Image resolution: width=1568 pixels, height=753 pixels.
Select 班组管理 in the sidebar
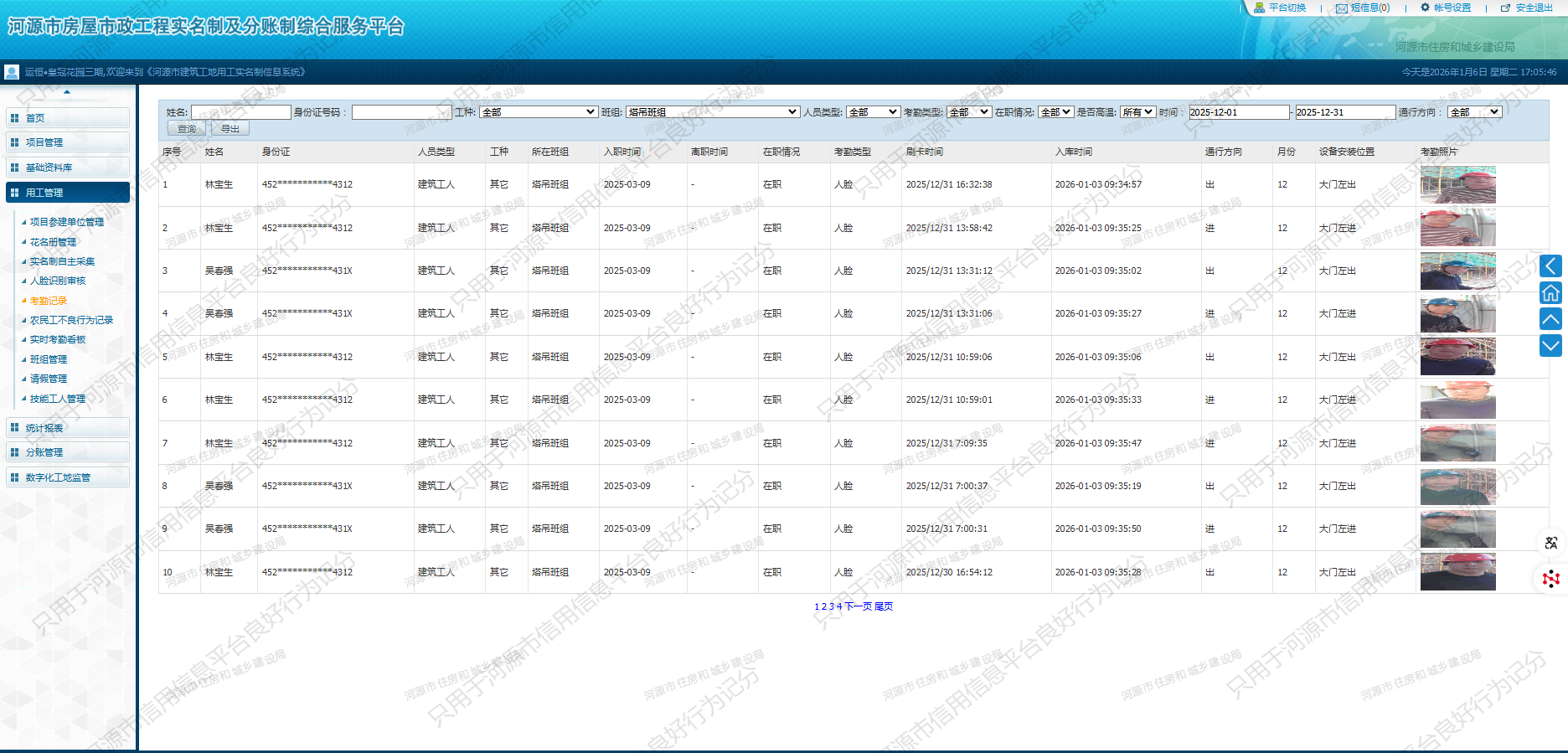tap(49, 359)
